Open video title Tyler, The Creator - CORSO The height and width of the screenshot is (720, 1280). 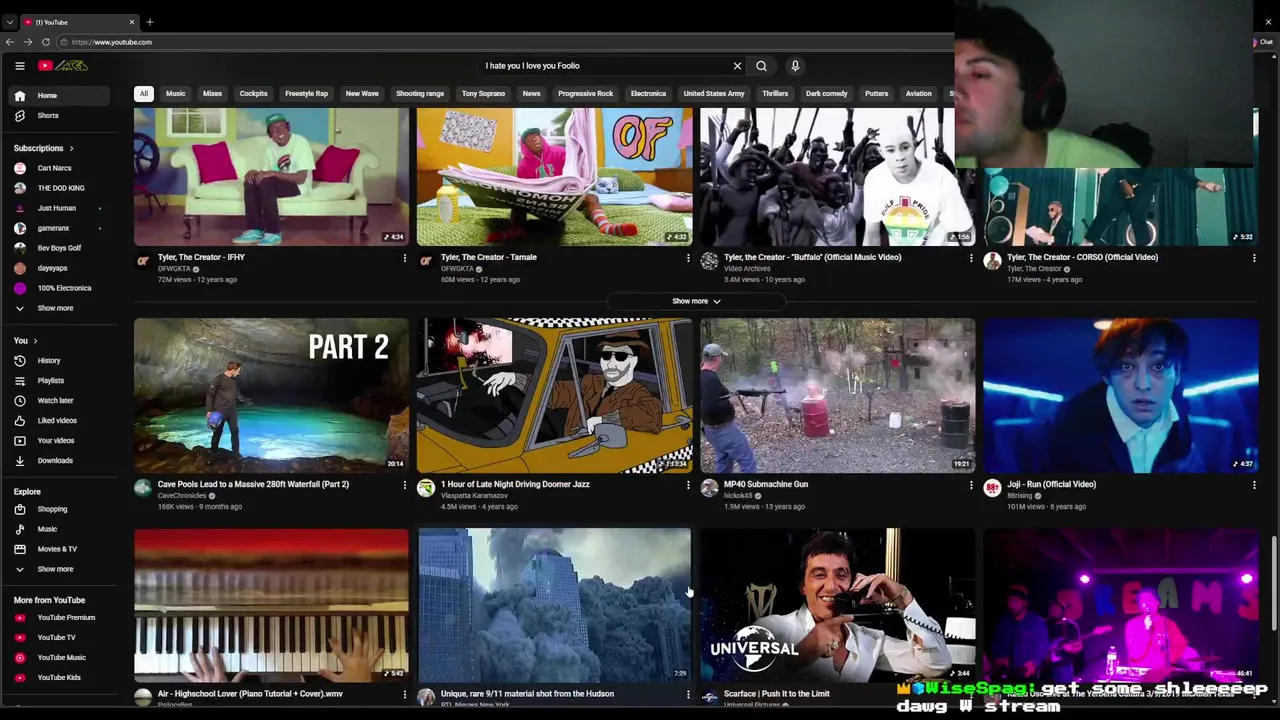1082,257
